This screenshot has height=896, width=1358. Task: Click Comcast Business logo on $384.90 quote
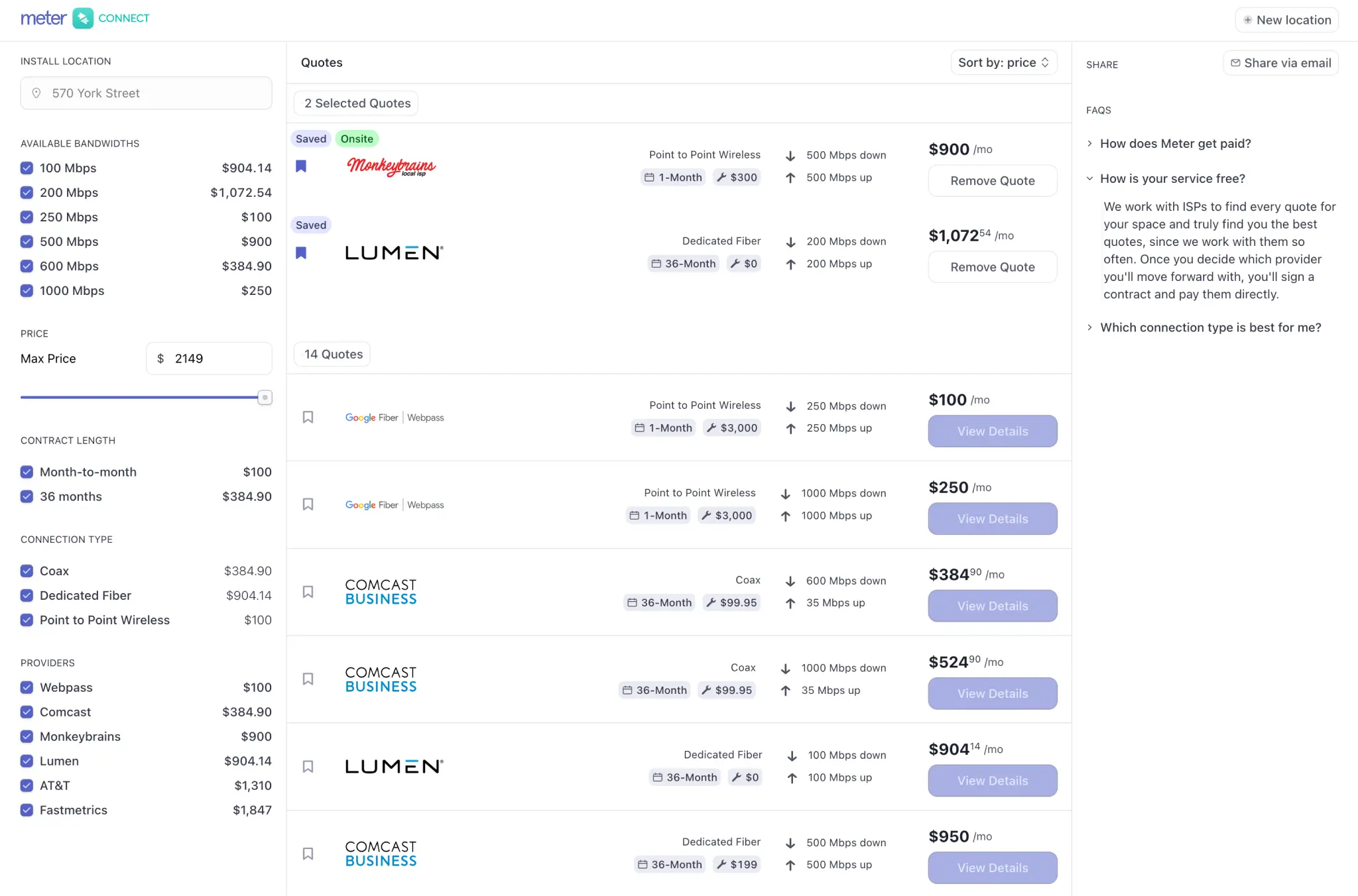click(x=381, y=592)
